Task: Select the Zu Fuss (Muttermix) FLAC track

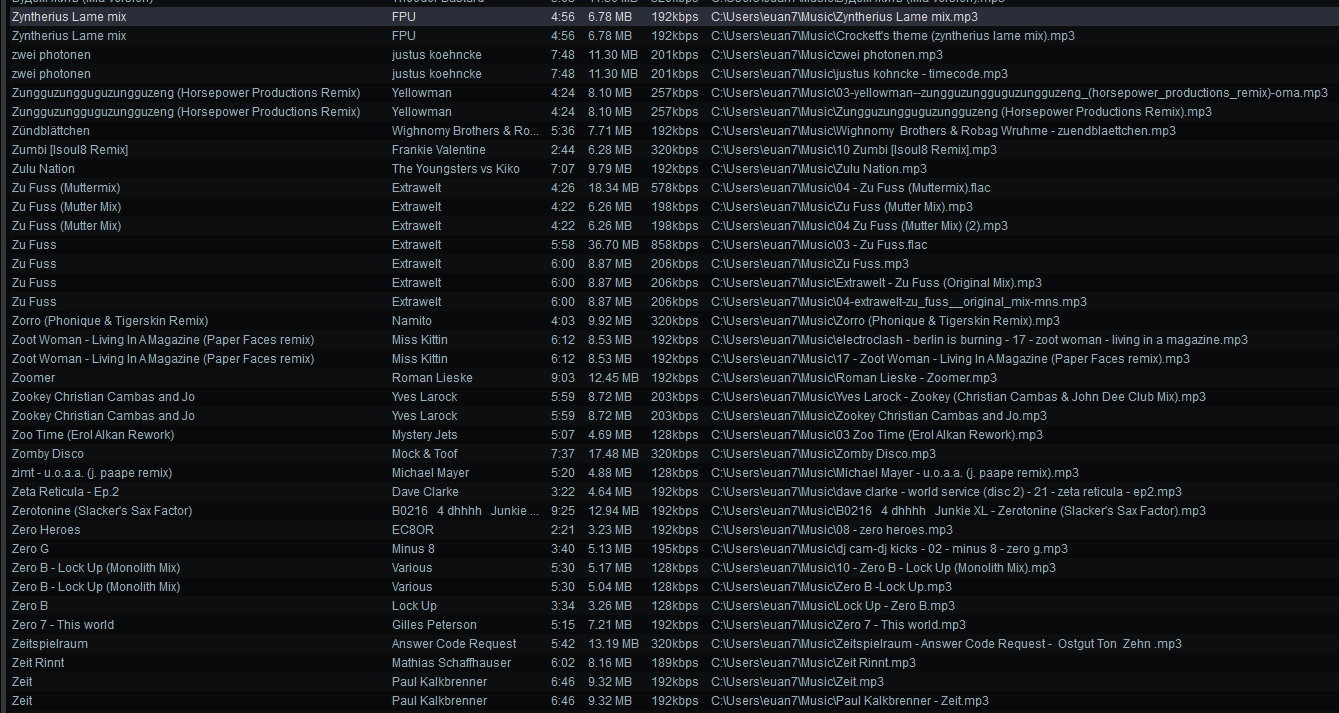Action: click(x=66, y=188)
